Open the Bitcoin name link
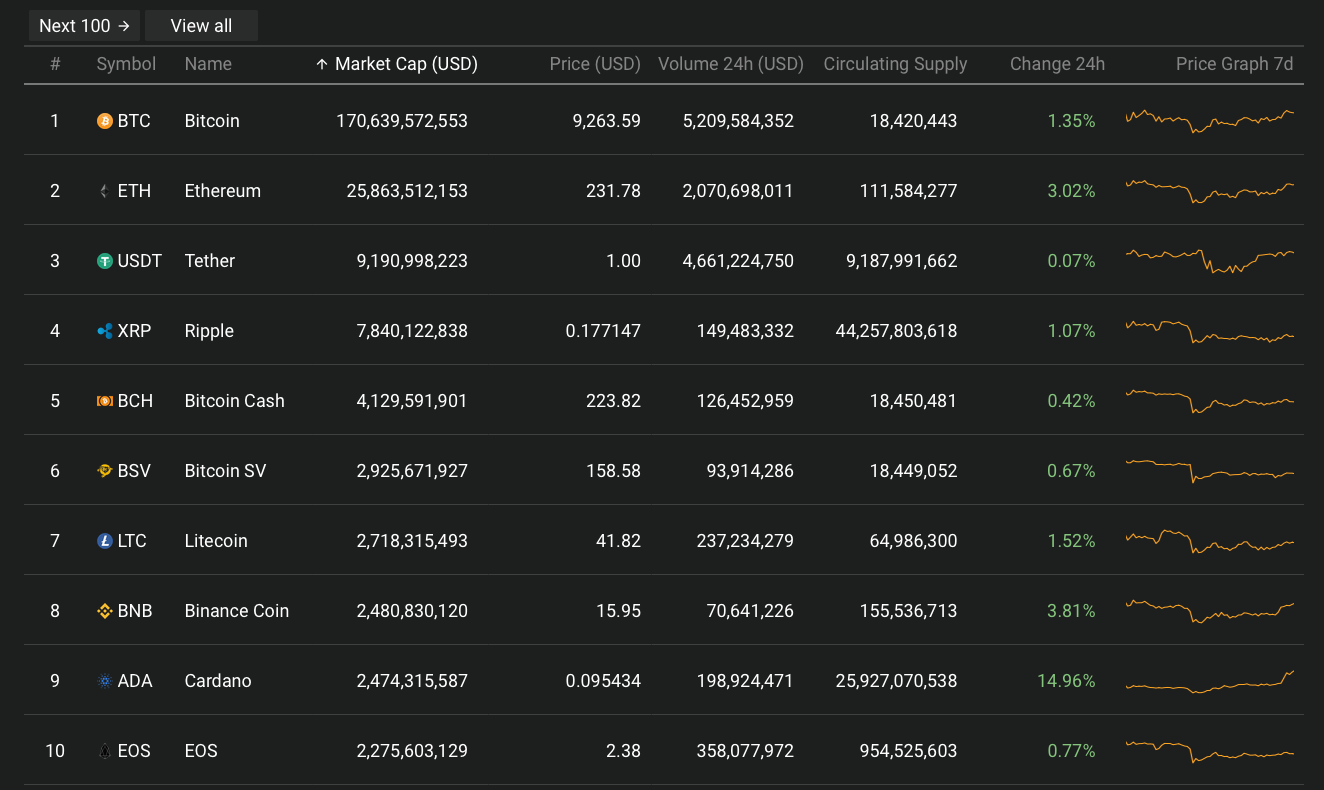 212,121
